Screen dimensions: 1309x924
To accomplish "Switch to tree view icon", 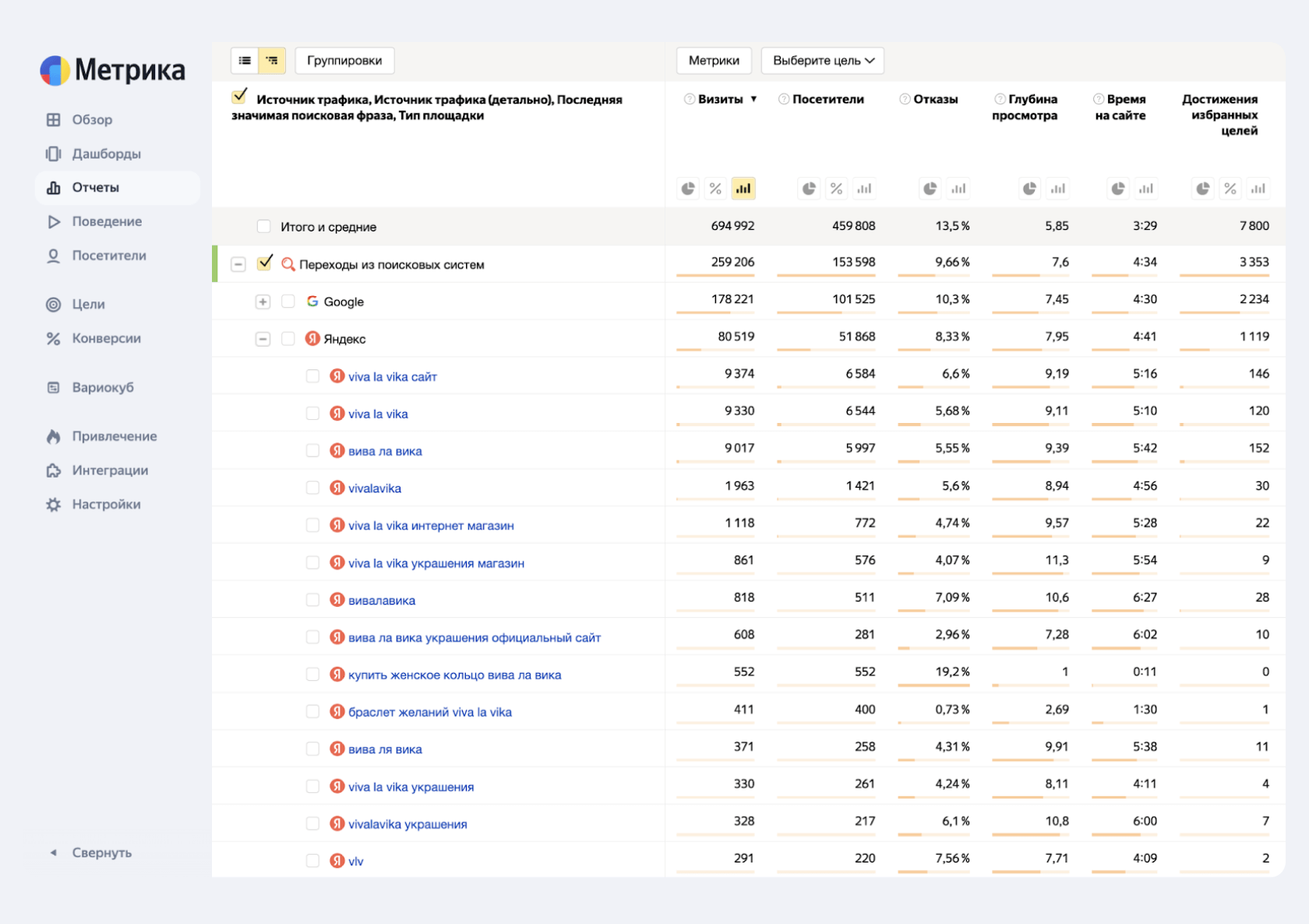I will click(x=272, y=61).
